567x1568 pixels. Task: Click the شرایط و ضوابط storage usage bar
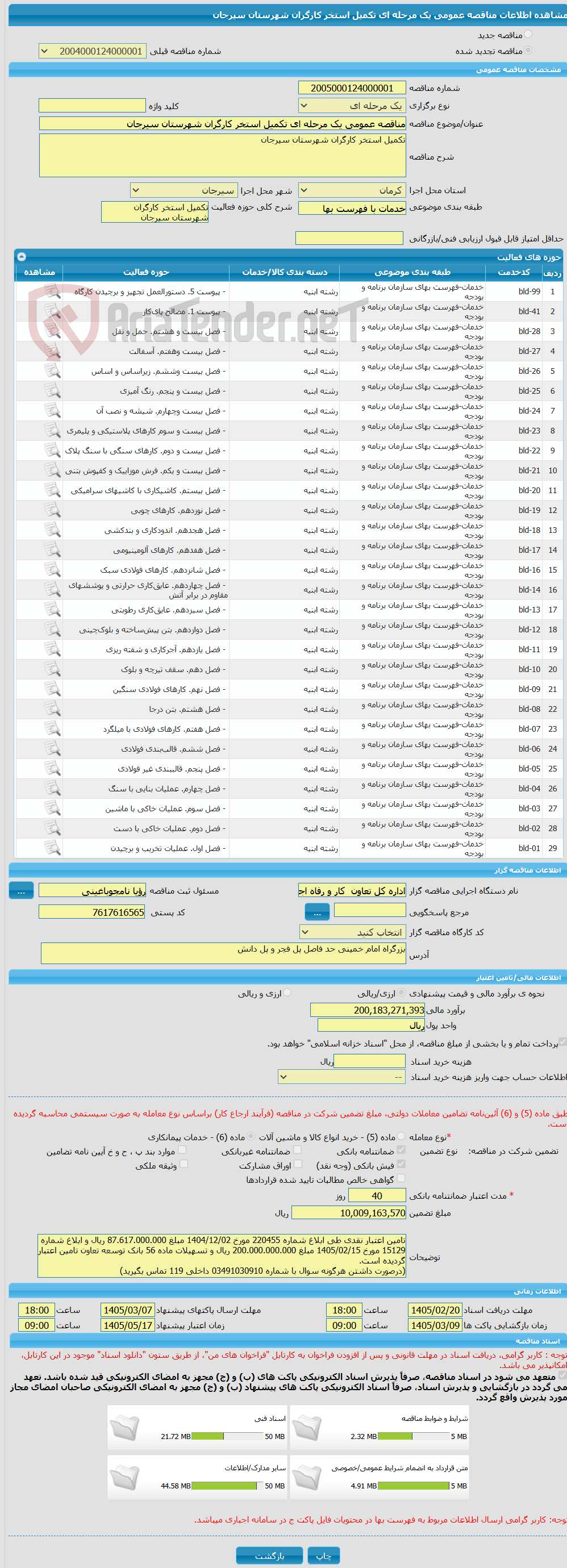pos(413,1437)
